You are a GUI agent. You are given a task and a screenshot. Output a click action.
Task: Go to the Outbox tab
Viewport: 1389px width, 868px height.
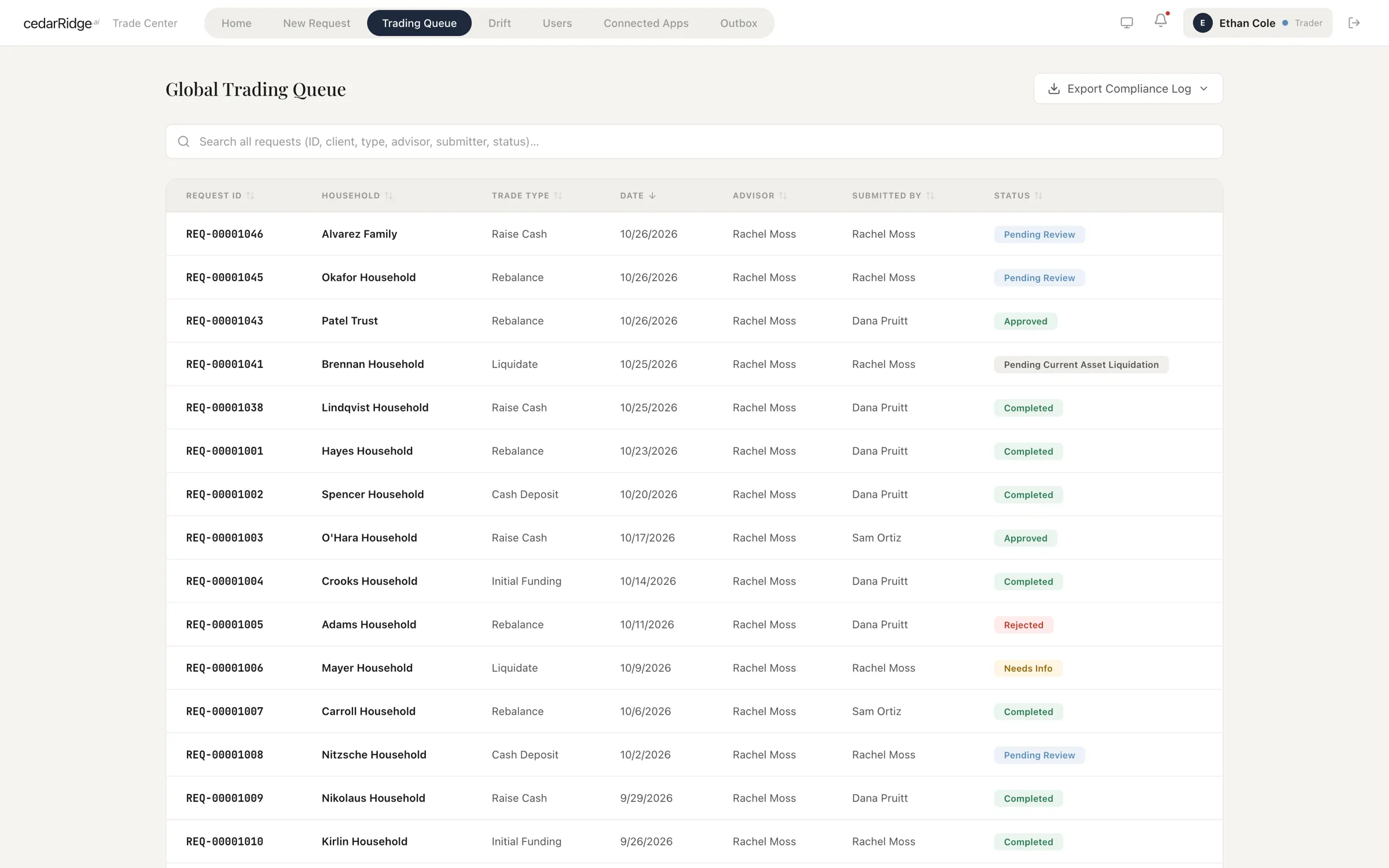[738, 23]
